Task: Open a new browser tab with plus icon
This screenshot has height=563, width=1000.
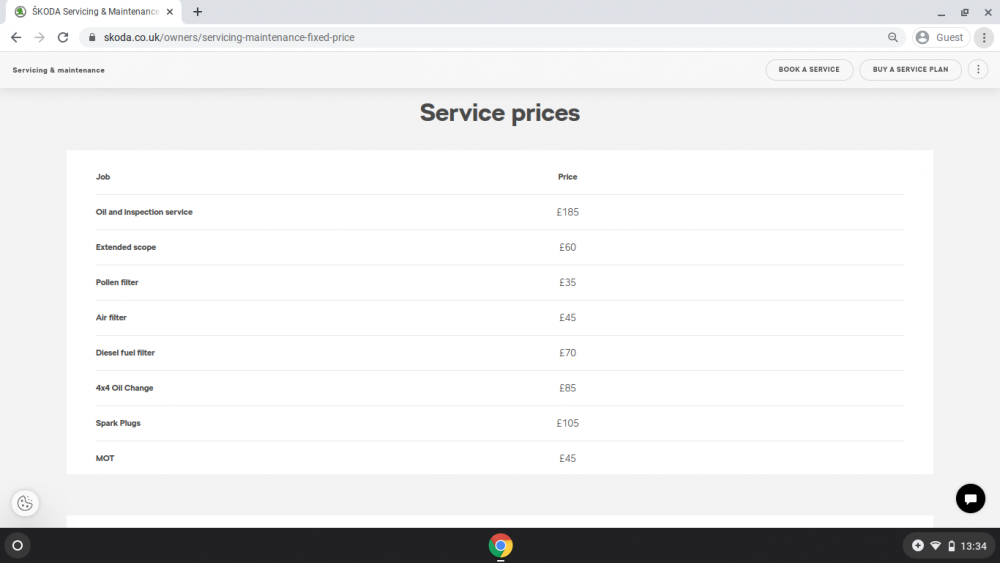Action: pyautogui.click(x=197, y=11)
